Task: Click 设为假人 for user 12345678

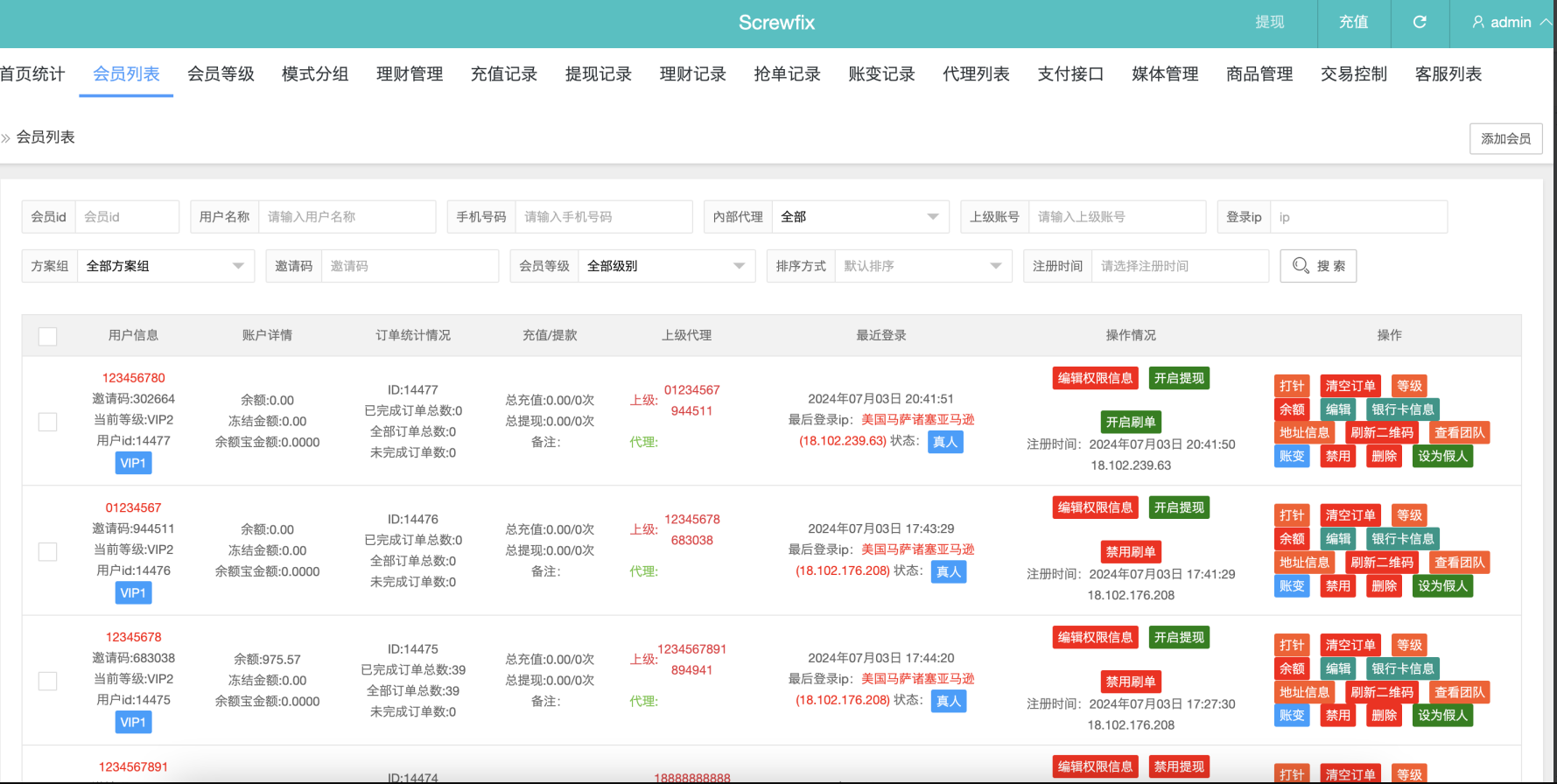Action: pos(1443,715)
